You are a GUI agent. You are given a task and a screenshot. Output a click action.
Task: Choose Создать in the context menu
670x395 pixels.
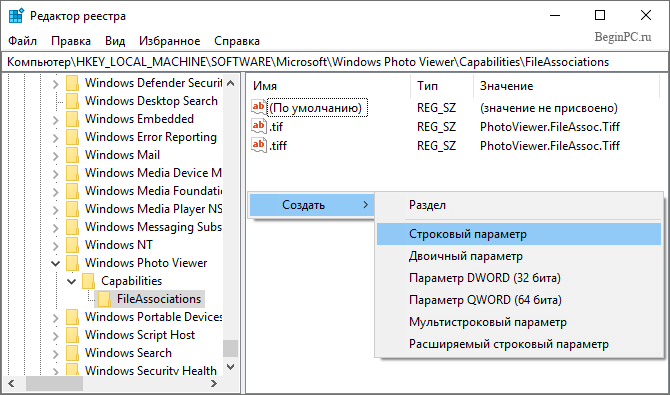click(311, 205)
